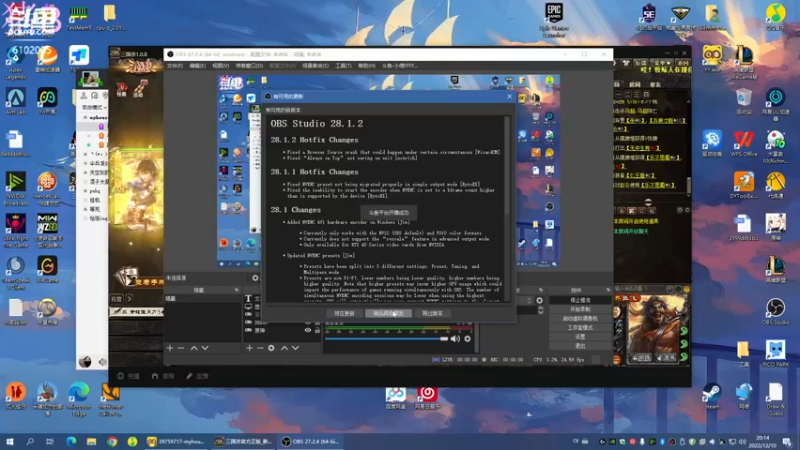Click 退出 in OBS Controls
The width and height of the screenshot is (800, 450).
coord(580,346)
